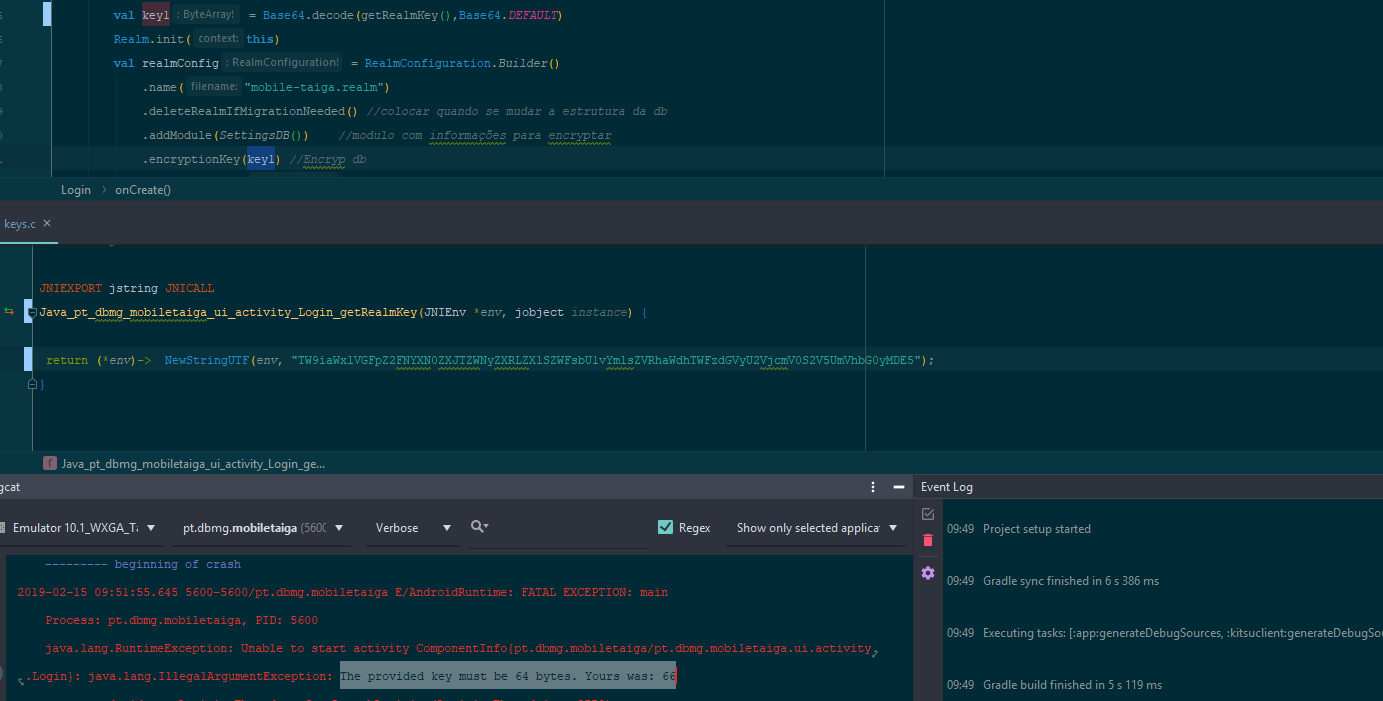The image size is (1383, 701).
Task: Click the ByteArray! type hint
Action: (207, 15)
